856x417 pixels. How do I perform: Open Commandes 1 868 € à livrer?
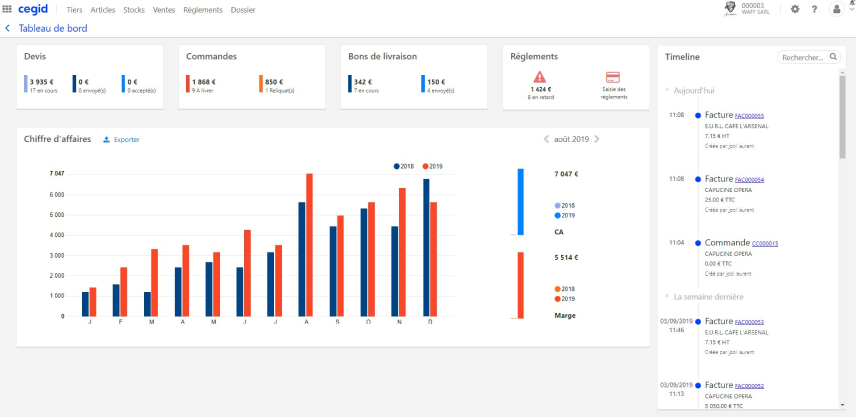tap(200, 86)
